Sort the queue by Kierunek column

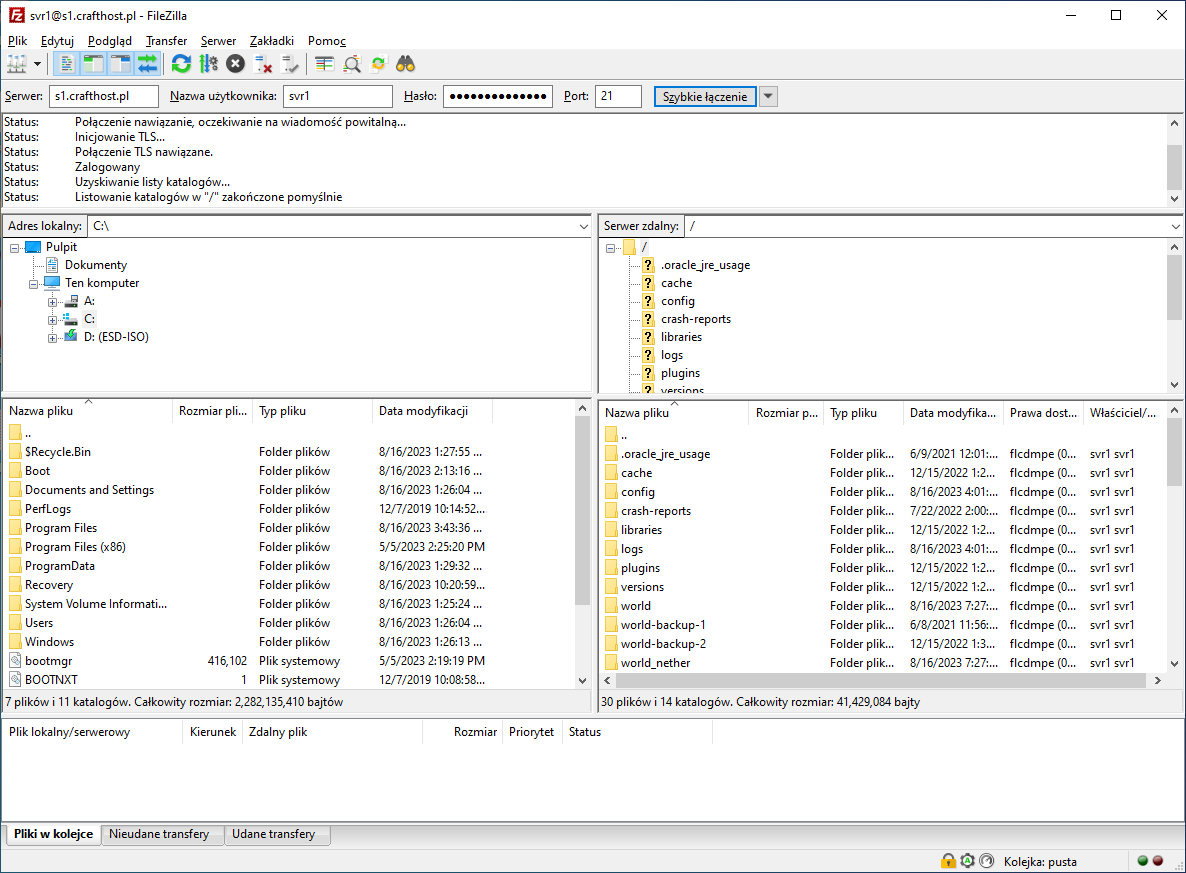[213, 732]
